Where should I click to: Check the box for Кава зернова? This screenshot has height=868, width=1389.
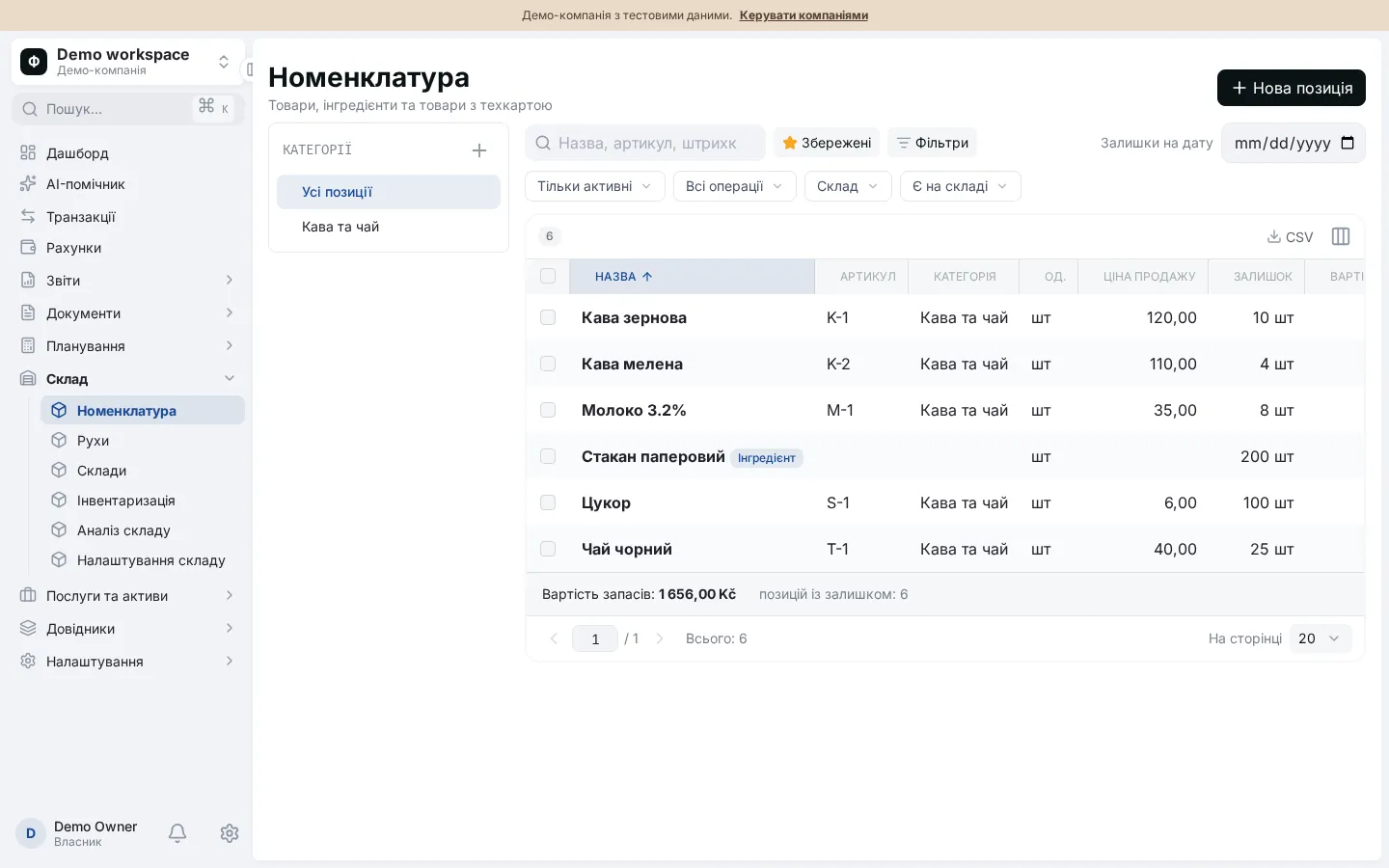click(x=548, y=317)
